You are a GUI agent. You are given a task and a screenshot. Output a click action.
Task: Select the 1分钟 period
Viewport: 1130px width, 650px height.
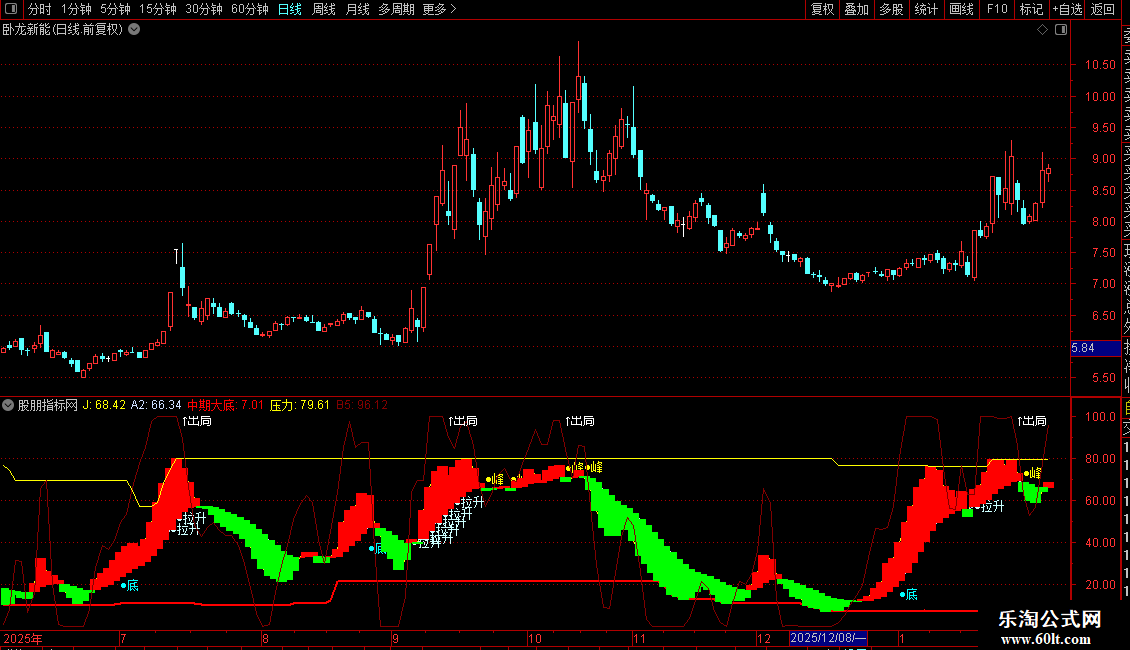pos(76,9)
